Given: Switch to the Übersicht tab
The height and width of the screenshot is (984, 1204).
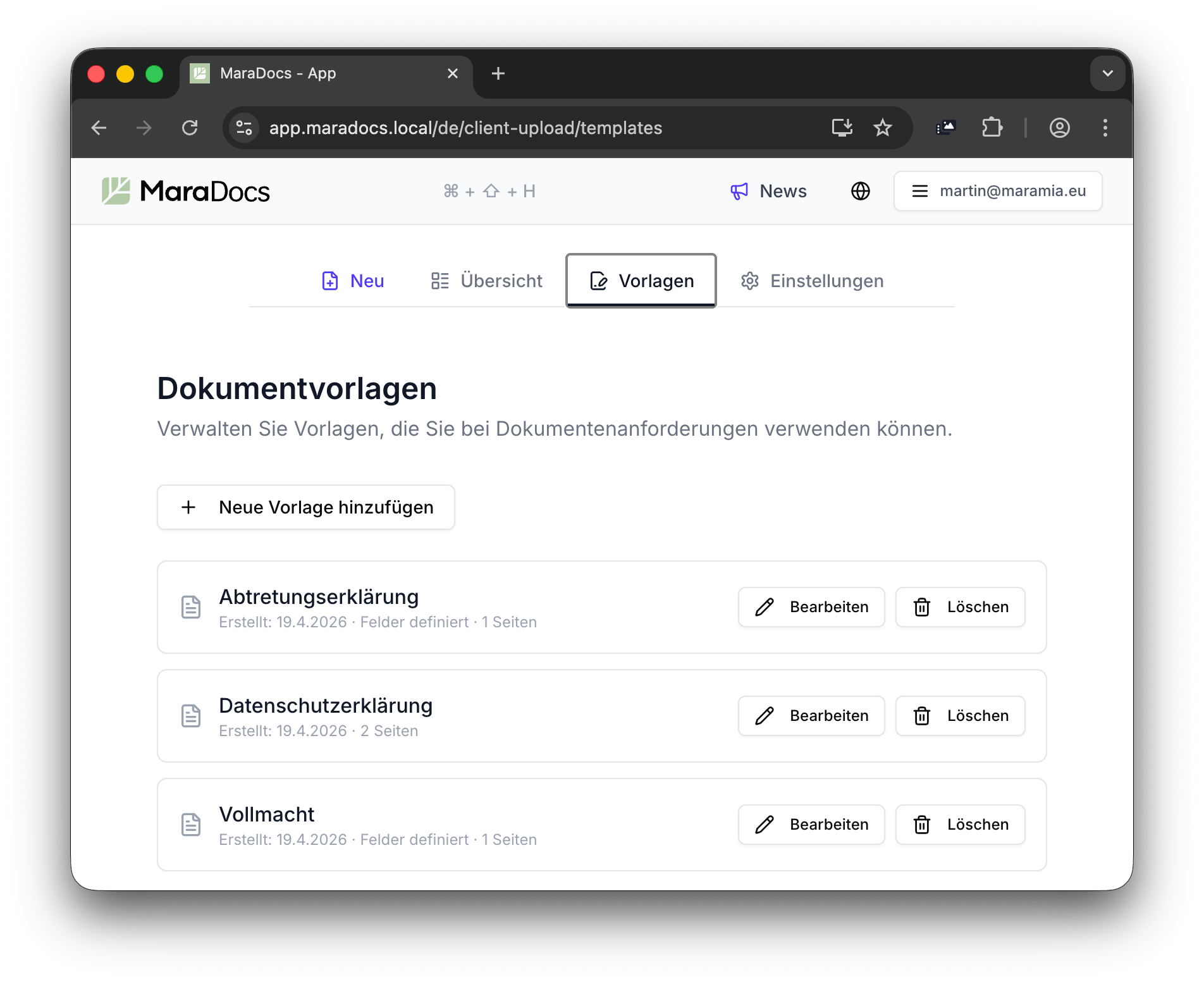Looking at the screenshot, I should coord(486,281).
